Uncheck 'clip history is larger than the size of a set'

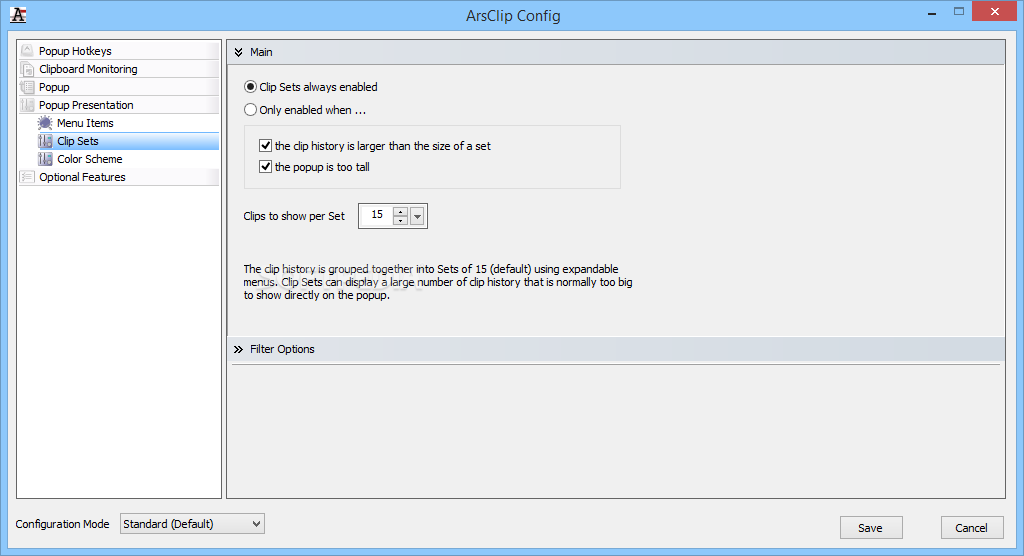pyautogui.click(x=265, y=146)
